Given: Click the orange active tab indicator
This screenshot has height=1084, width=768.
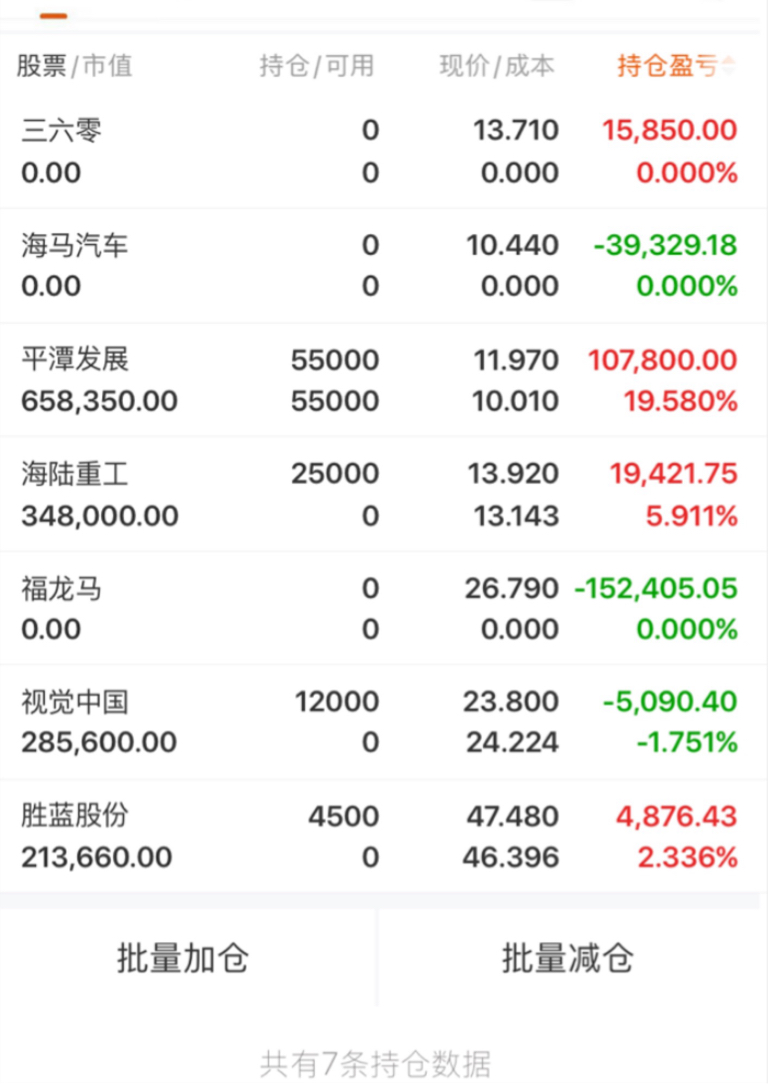Looking at the screenshot, I should click(x=53, y=17).
